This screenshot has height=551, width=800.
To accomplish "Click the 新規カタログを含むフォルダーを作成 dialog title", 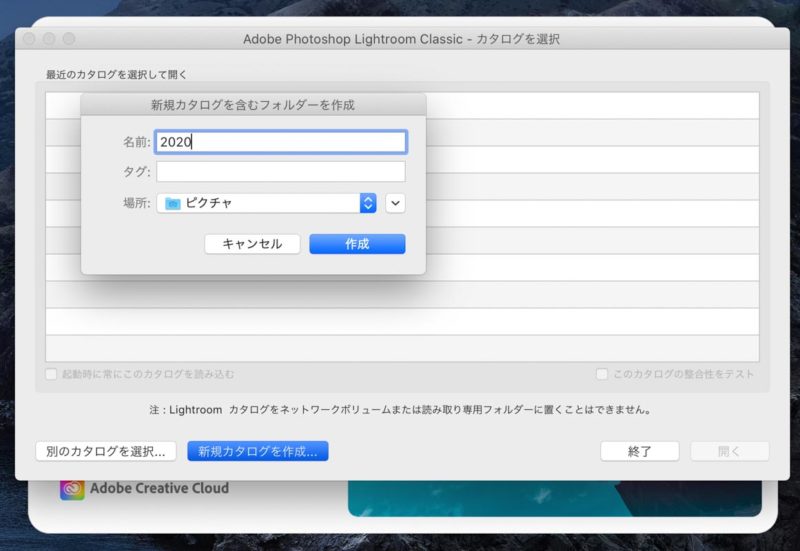I will pyautogui.click(x=253, y=105).
